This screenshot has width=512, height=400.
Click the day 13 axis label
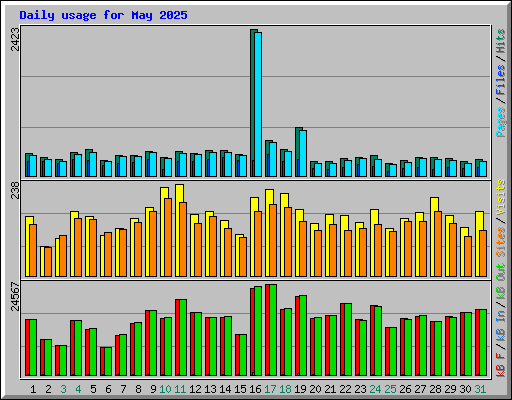point(210,389)
